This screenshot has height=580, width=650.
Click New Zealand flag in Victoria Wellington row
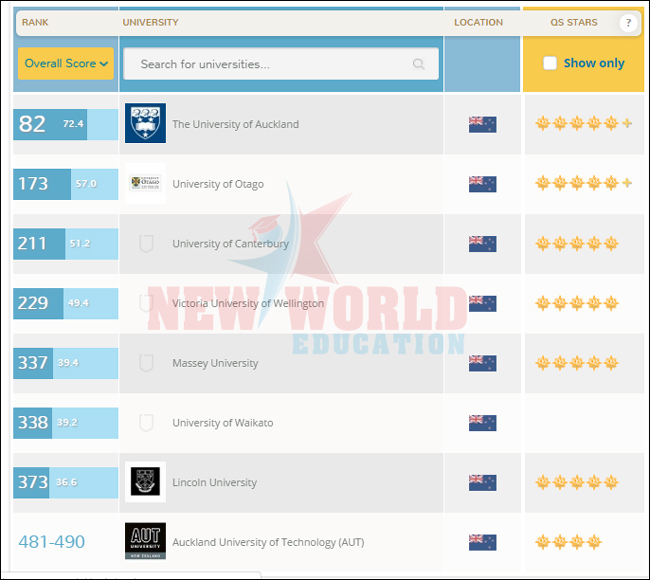point(483,303)
